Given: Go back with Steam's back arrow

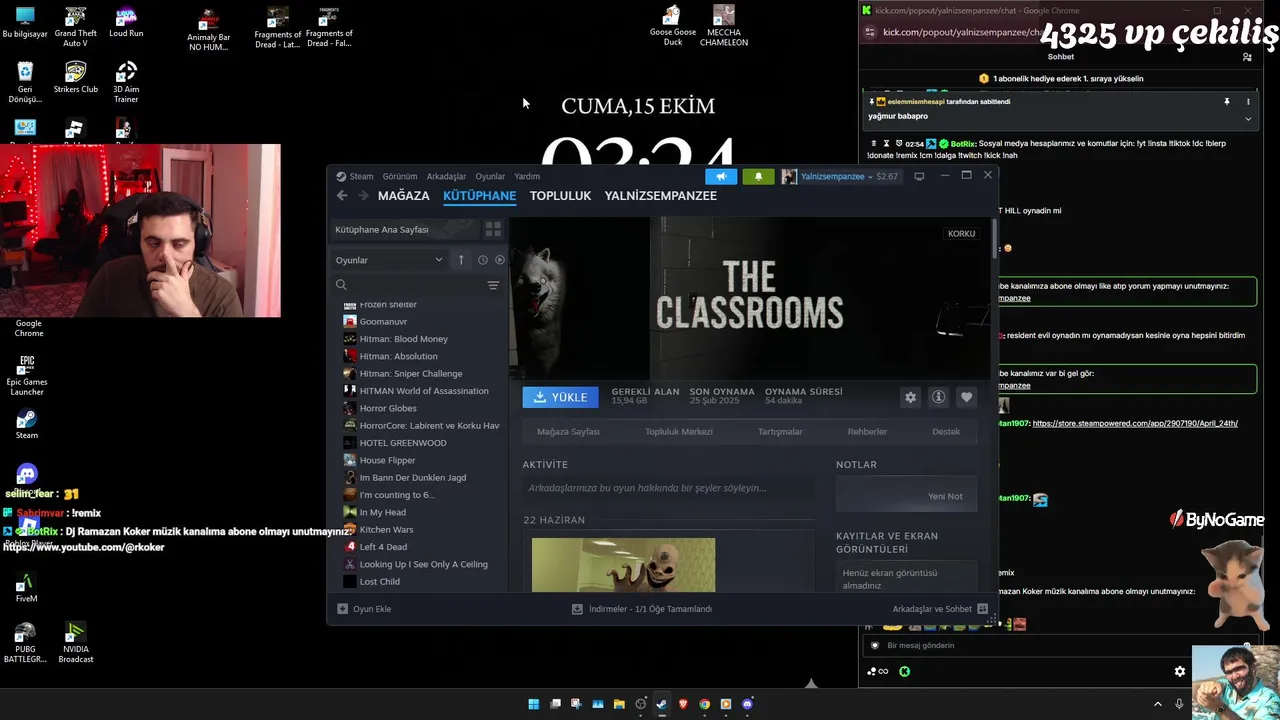Looking at the screenshot, I should pyautogui.click(x=342, y=196).
